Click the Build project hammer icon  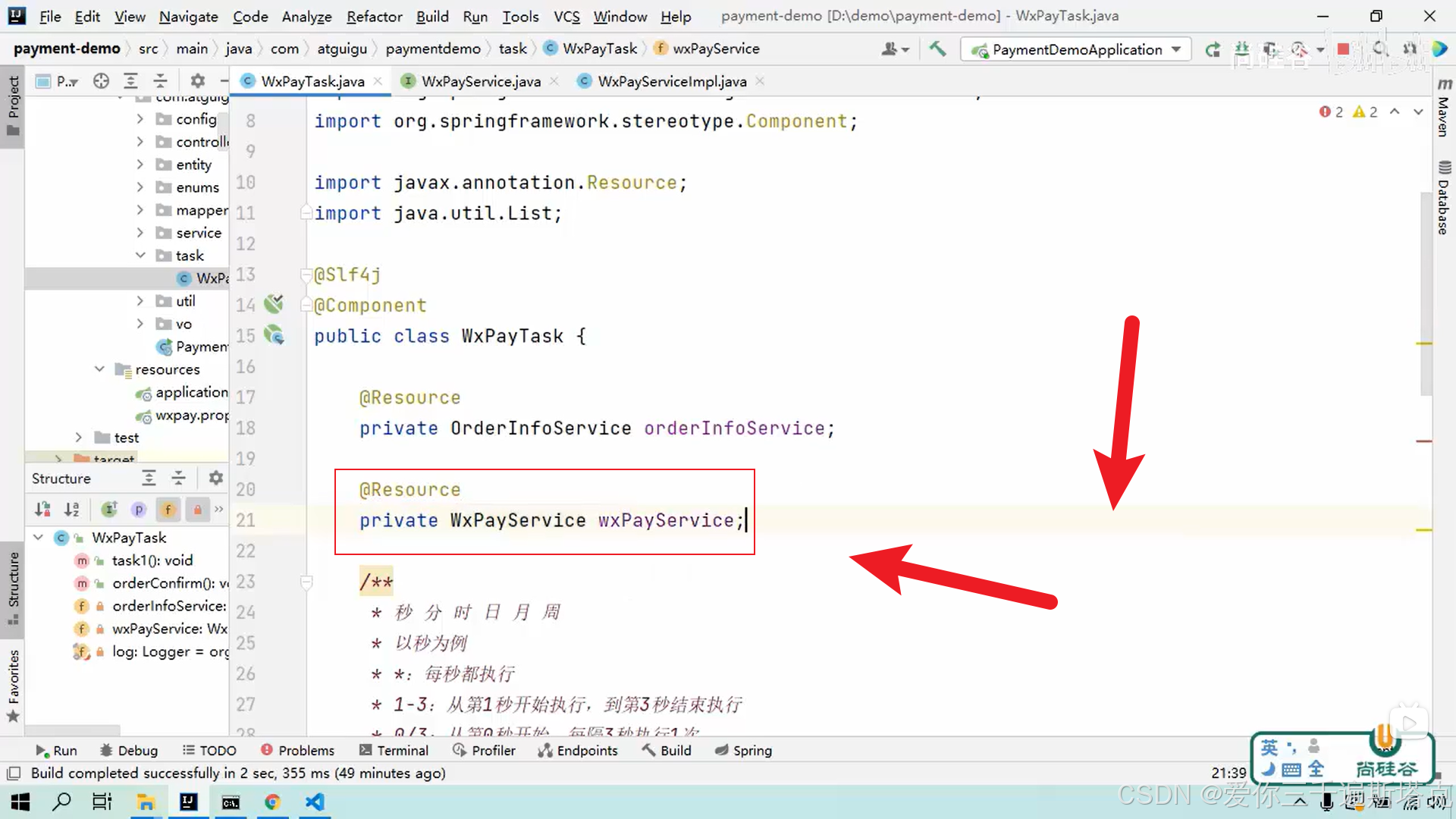[x=937, y=49]
